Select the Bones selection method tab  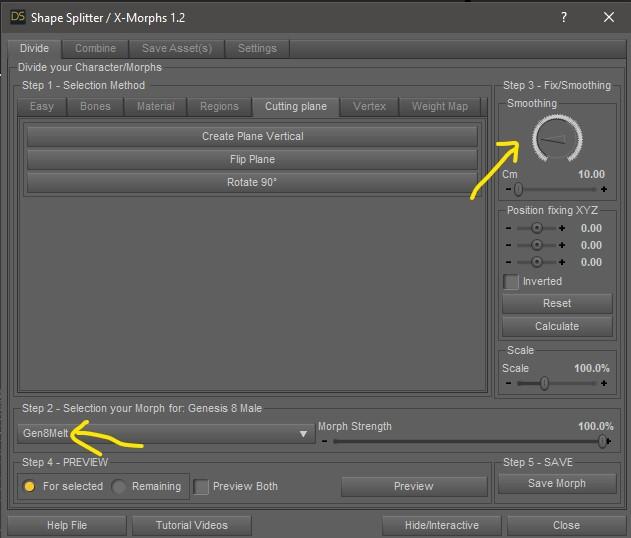click(x=95, y=107)
